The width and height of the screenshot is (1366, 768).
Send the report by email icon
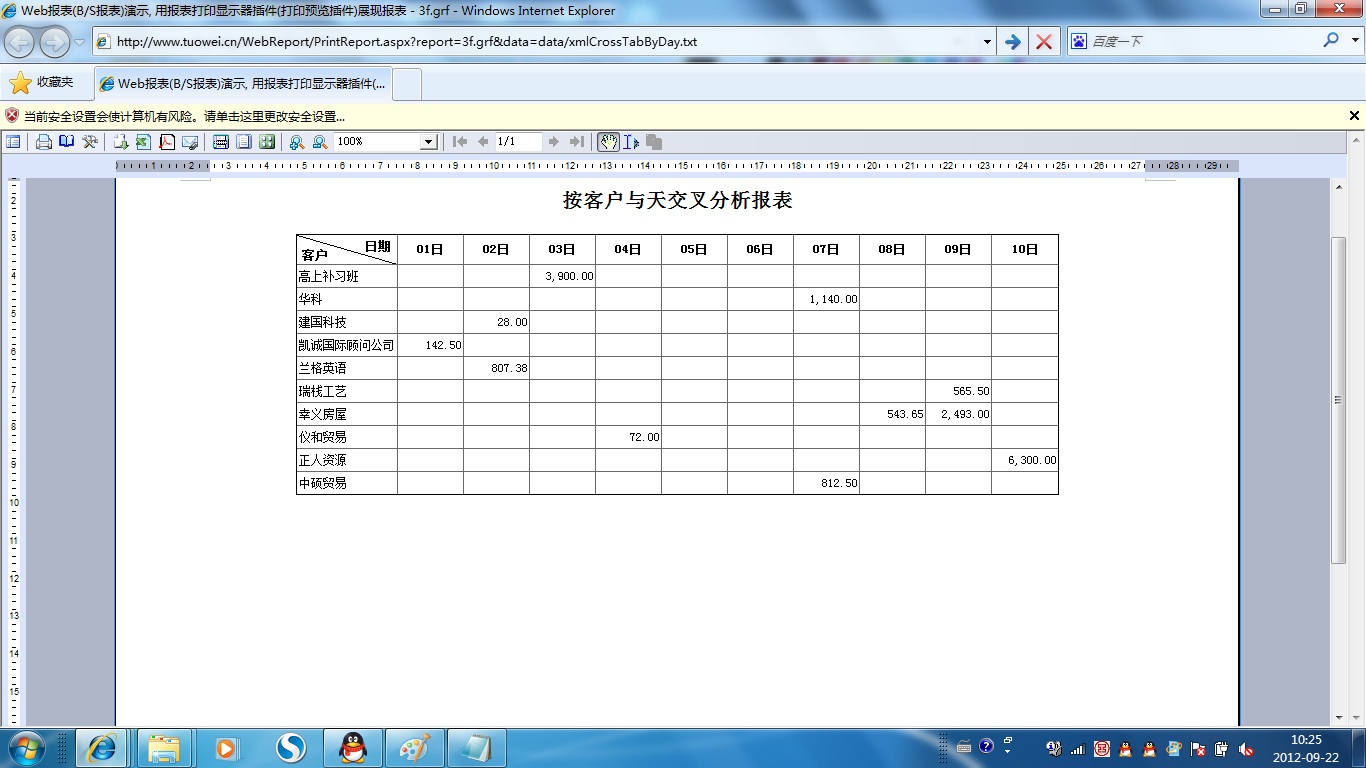pos(190,142)
